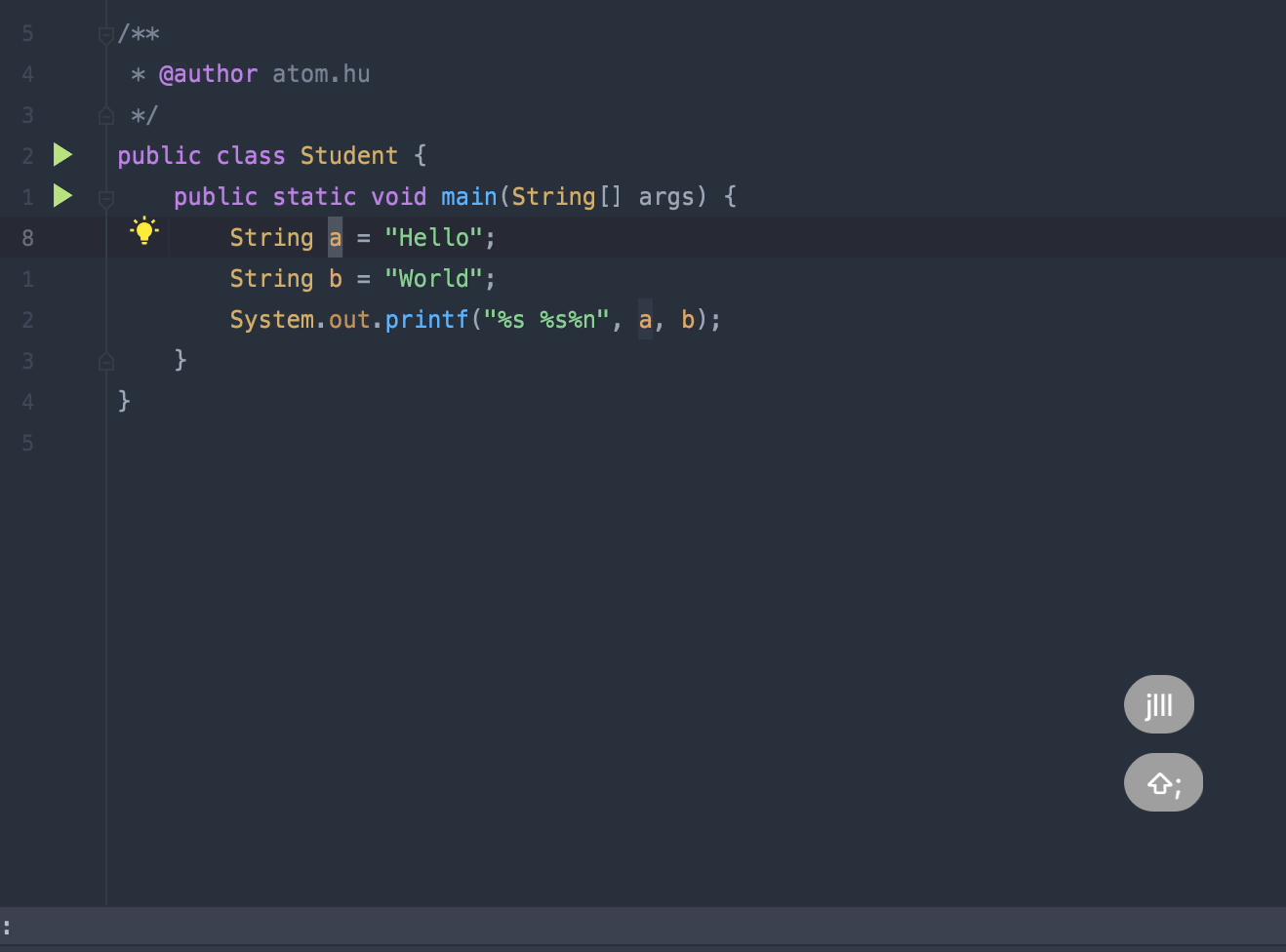
Task: Click the jlll floating action bubble
Action: 1158,703
